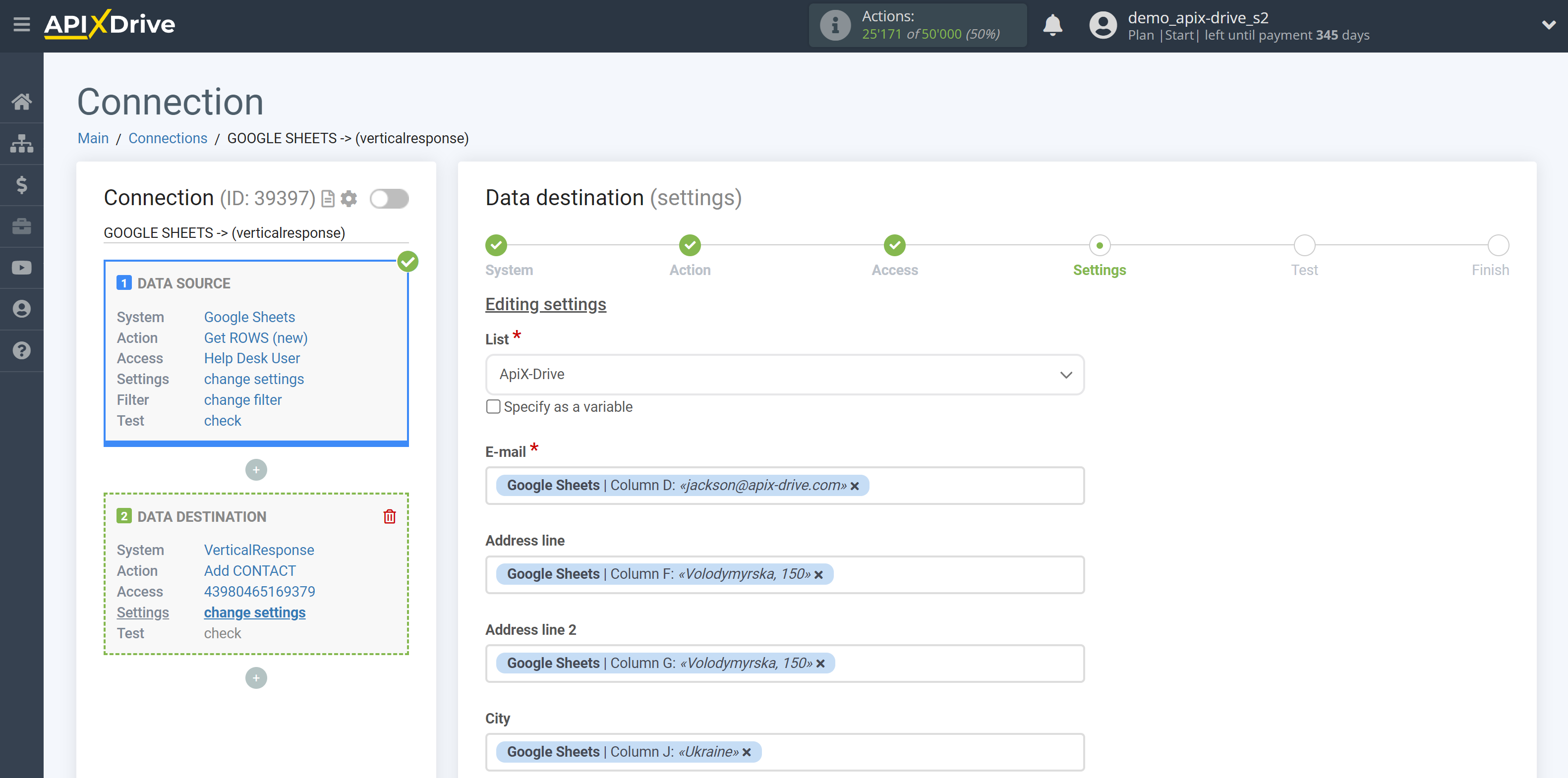Go to the System step
The image size is (1568, 778).
497,246
